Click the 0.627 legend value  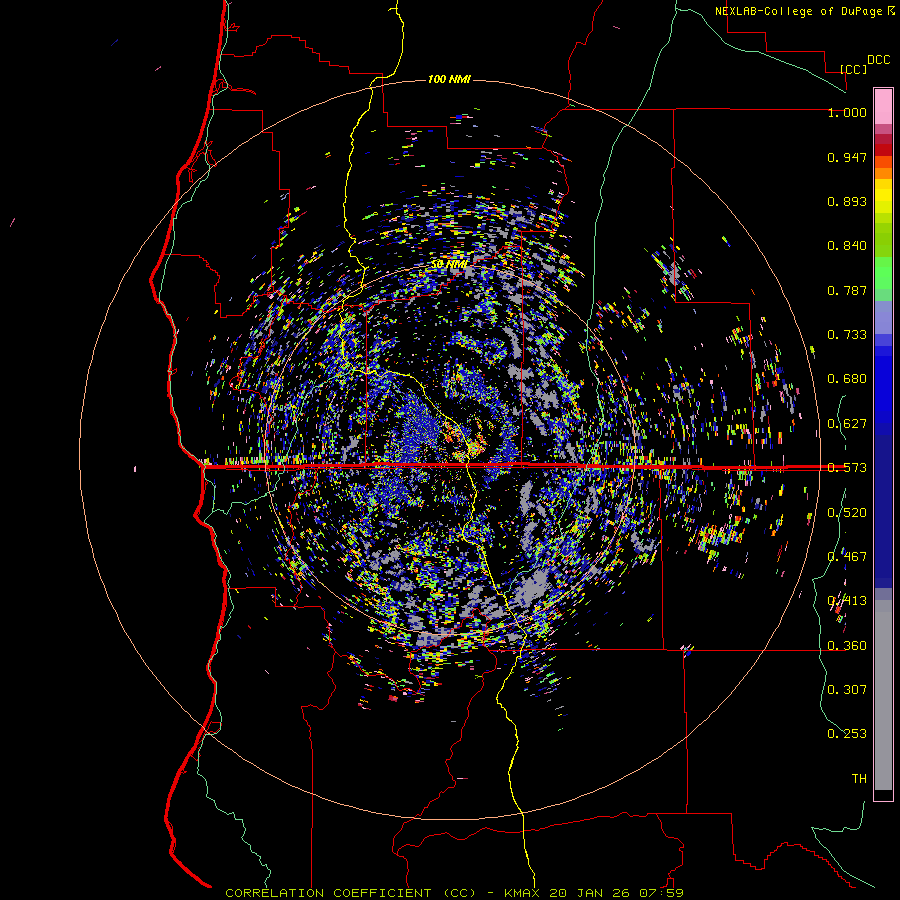(x=847, y=424)
